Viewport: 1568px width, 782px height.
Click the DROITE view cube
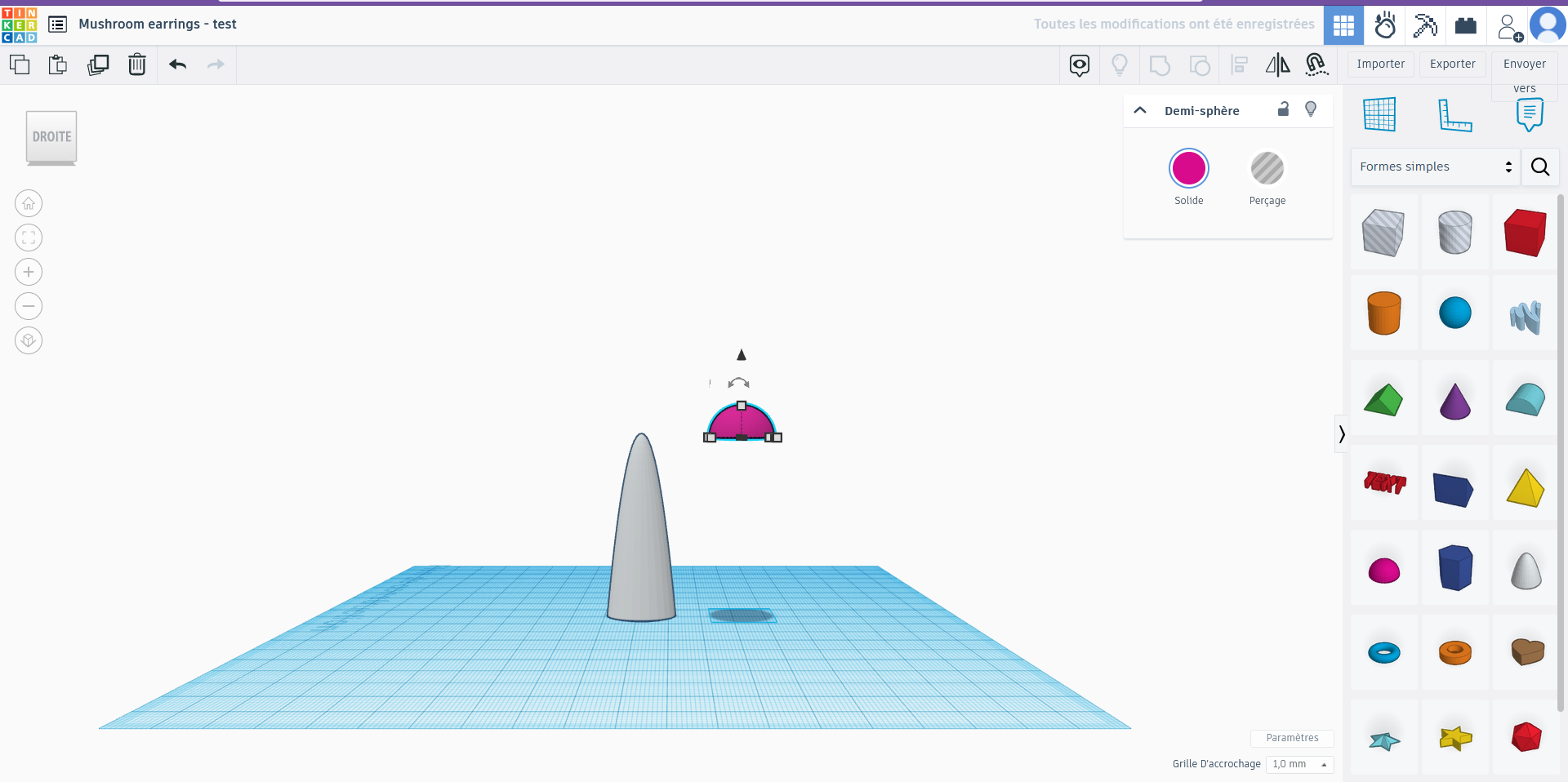click(51, 138)
